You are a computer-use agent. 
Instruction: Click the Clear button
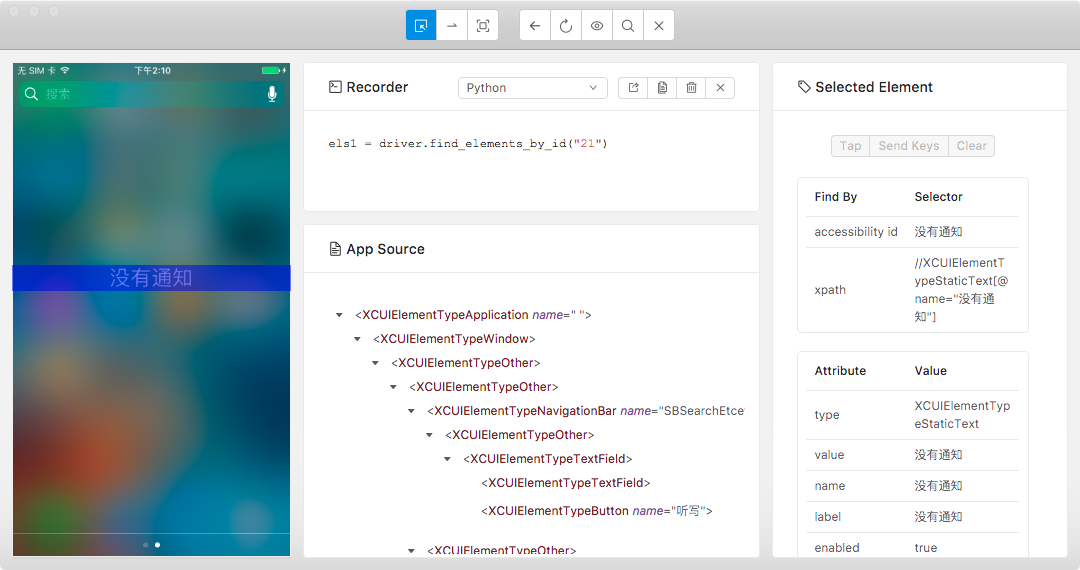(971, 146)
